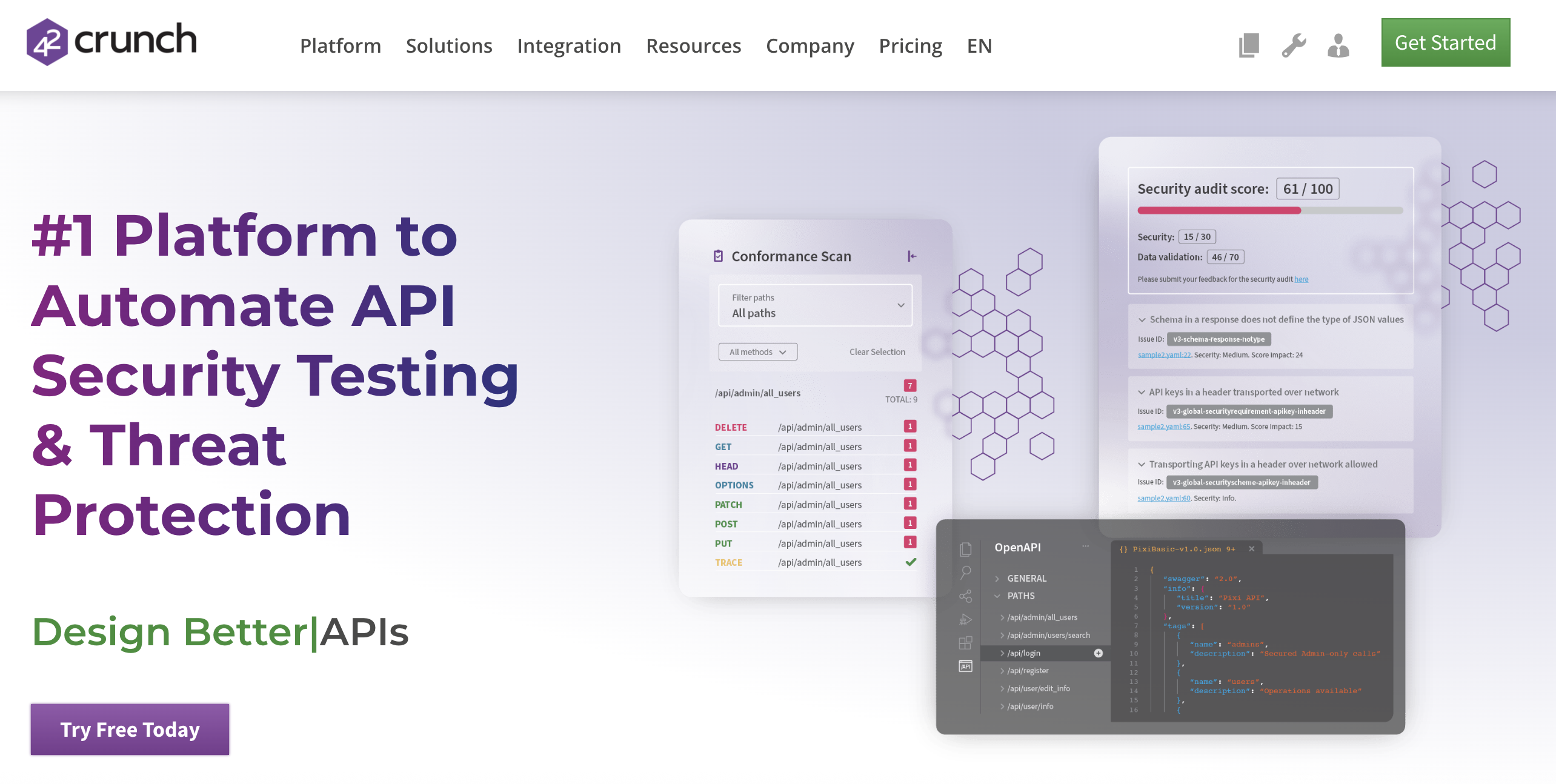Screen dimensions: 1556x784
Task: Click the OPTIONS method row
Action: coord(815,485)
